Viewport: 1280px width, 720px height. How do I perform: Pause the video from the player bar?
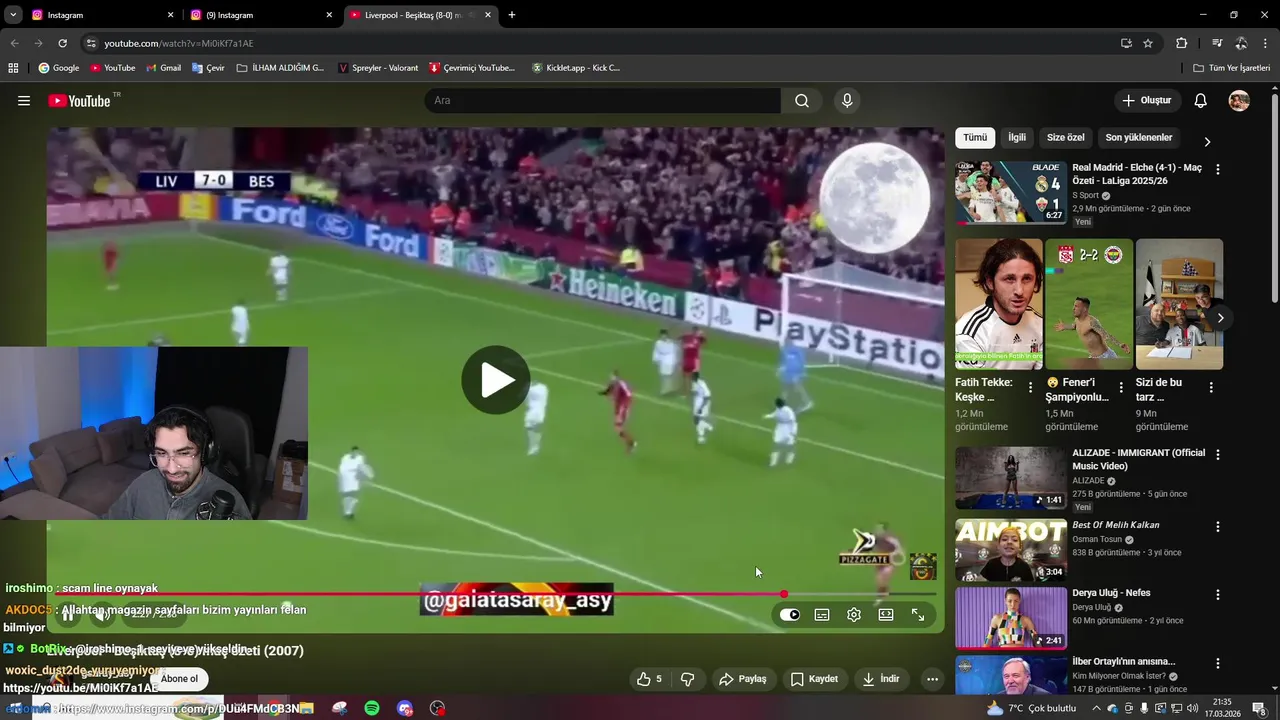click(67, 615)
